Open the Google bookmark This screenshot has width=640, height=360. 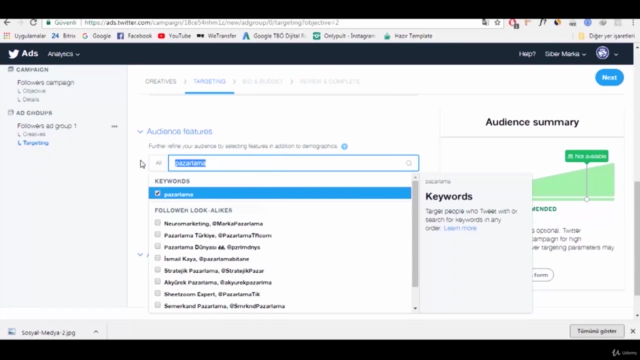pos(96,36)
